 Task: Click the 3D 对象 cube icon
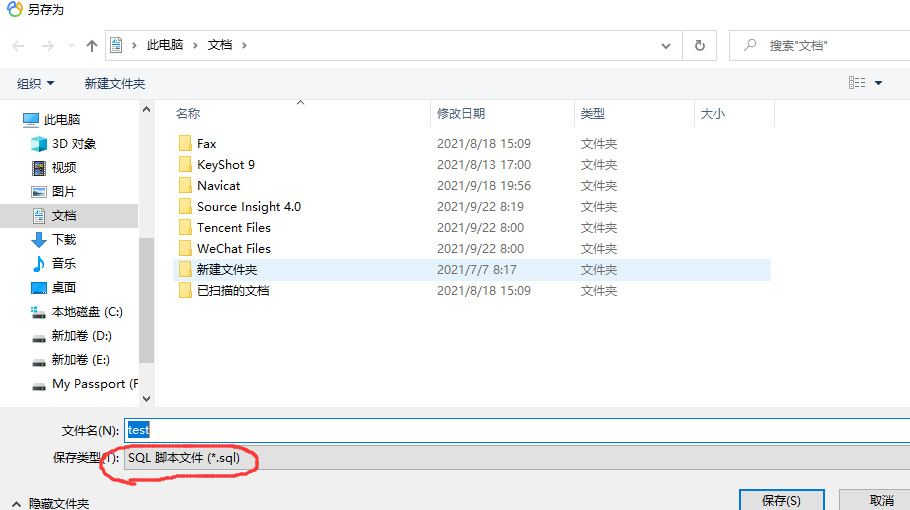(39, 143)
